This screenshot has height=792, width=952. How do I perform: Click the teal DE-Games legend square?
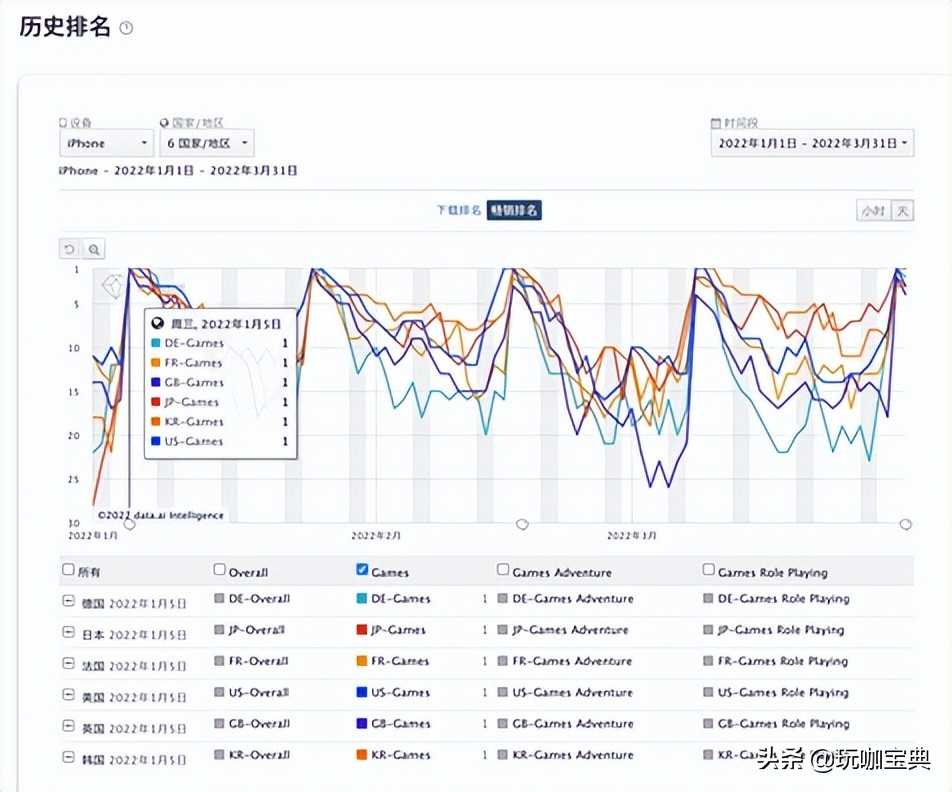(362, 599)
